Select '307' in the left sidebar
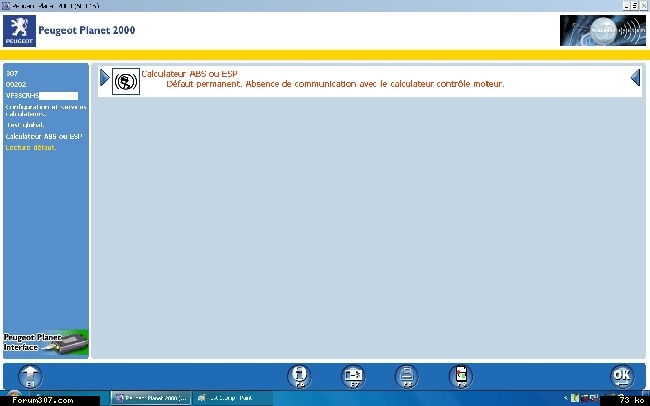Image resolution: width=650 pixels, height=406 pixels. coord(12,73)
